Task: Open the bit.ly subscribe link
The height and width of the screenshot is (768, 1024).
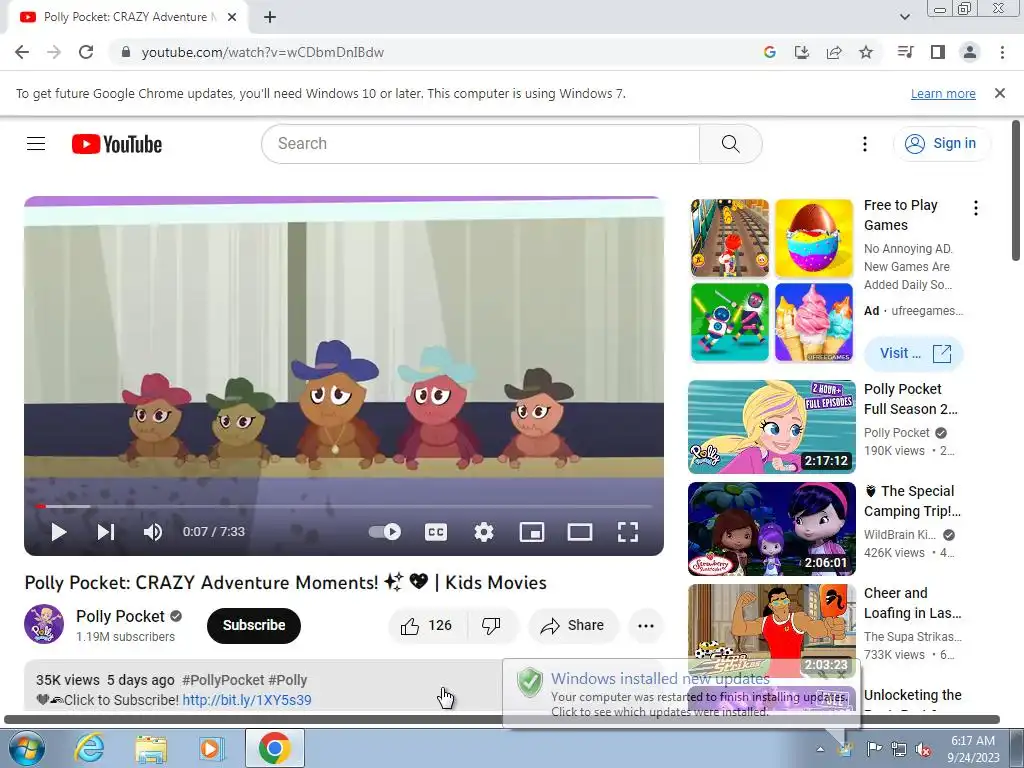Action: click(x=247, y=700)
